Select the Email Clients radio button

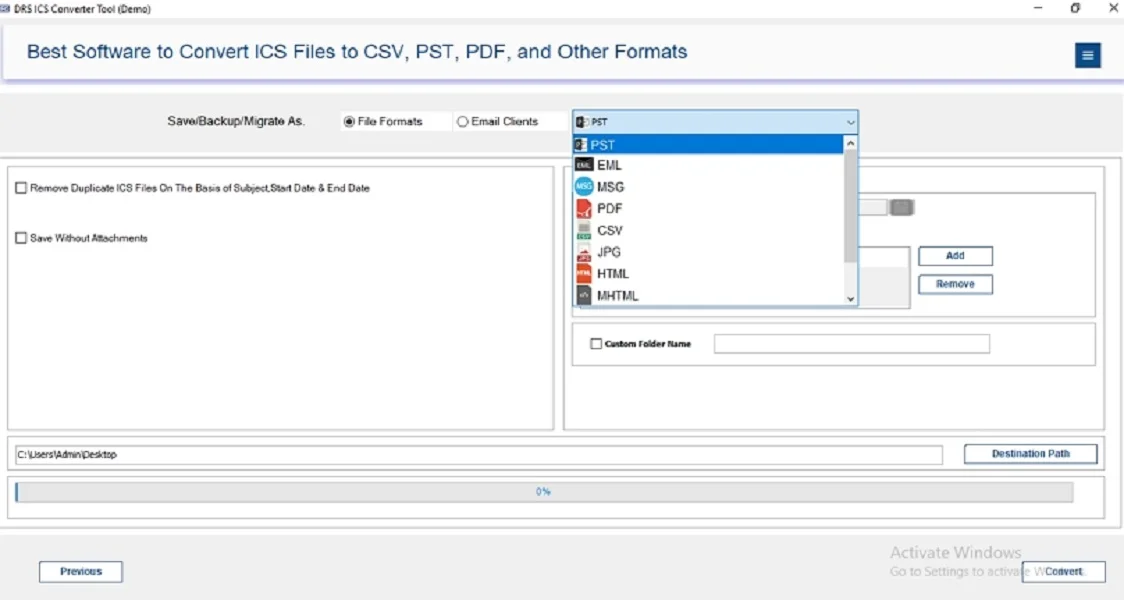[x=462, y=122]
